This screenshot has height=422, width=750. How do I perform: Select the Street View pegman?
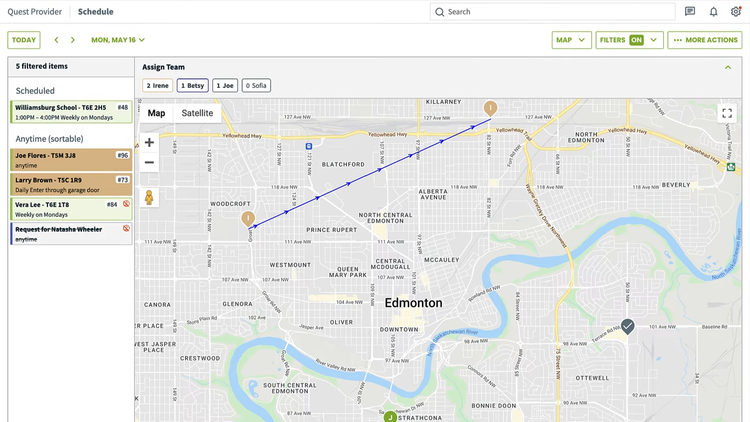[x=149, y=197]
